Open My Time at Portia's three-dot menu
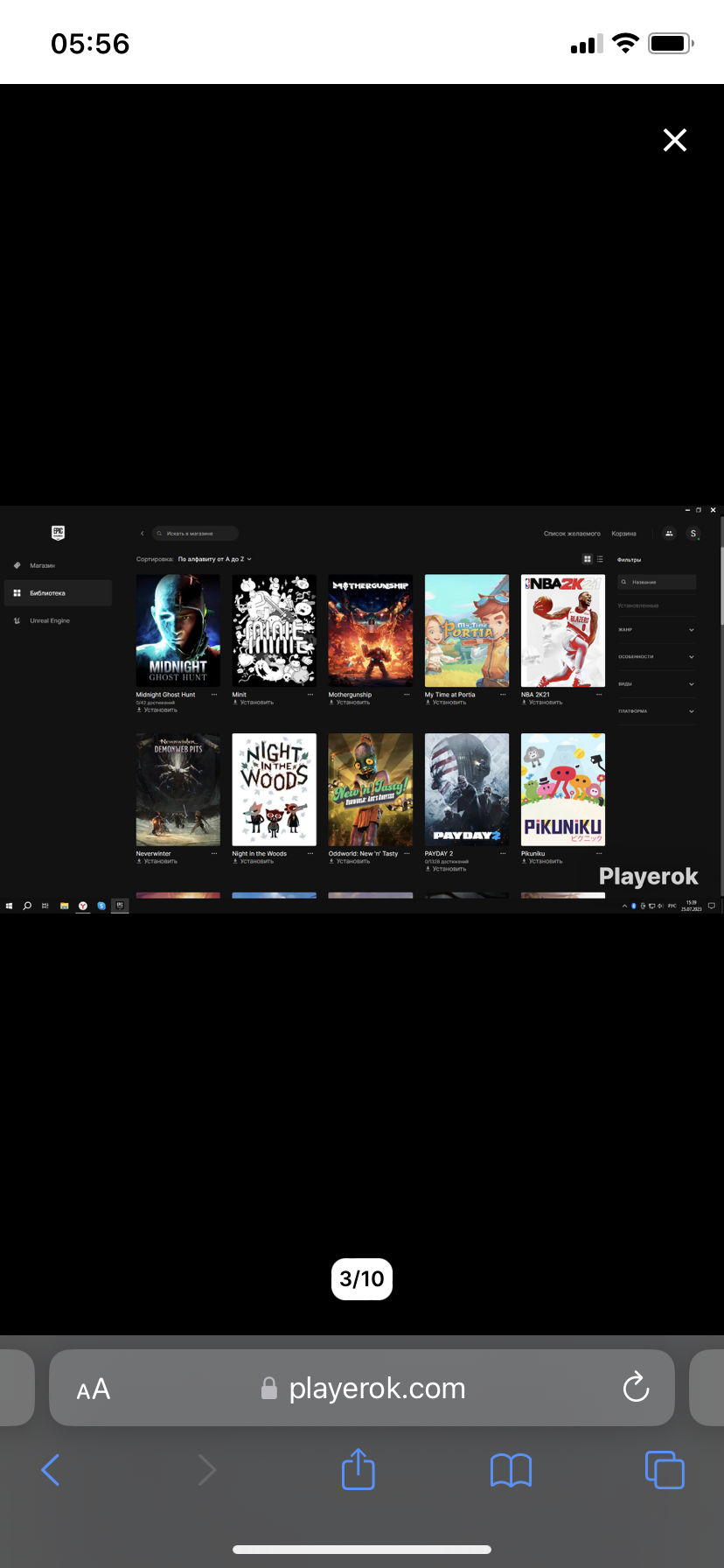Screen dimensions: 724x1568 (503, 695)
